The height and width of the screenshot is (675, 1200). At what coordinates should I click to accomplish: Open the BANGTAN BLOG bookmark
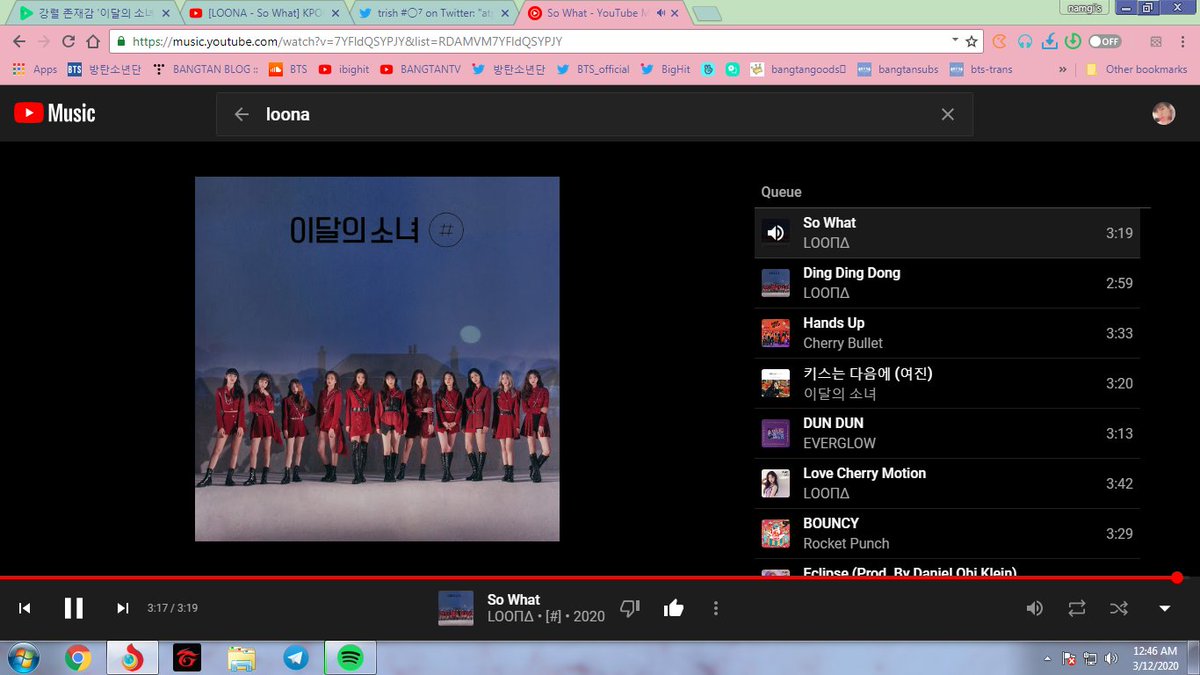tap(205, 69)
